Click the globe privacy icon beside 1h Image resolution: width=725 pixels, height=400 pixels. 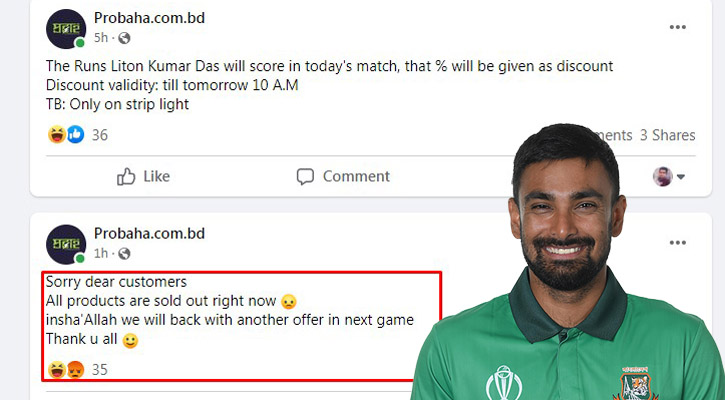pyautogui.click(x=124, y=253)
